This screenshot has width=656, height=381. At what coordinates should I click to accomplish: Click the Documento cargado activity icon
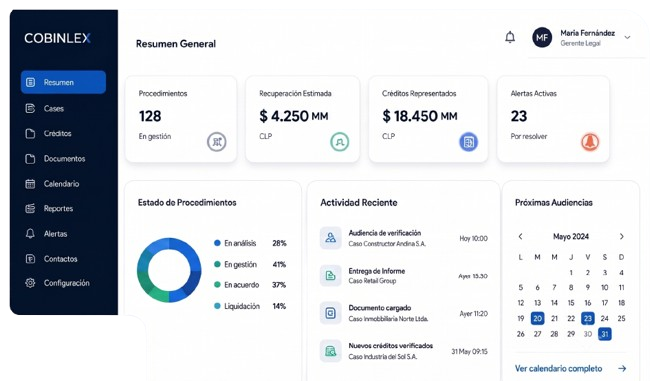pyautogui.click(x=331, y=313)
